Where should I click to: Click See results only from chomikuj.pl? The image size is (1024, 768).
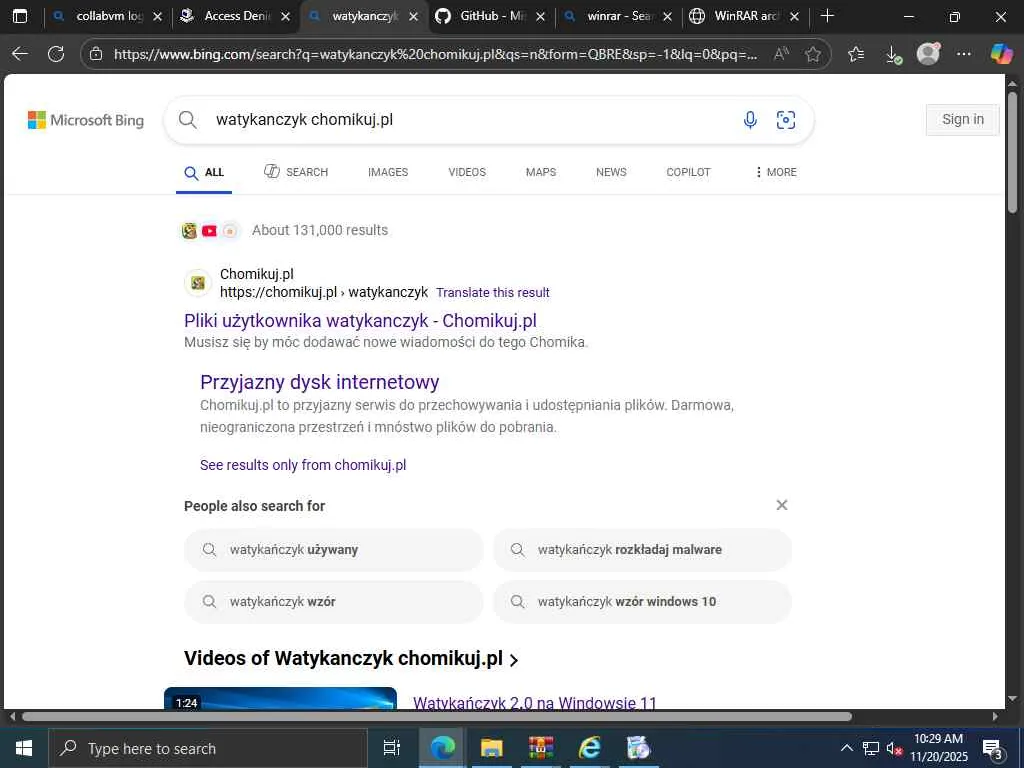click(x=303, y=465)
